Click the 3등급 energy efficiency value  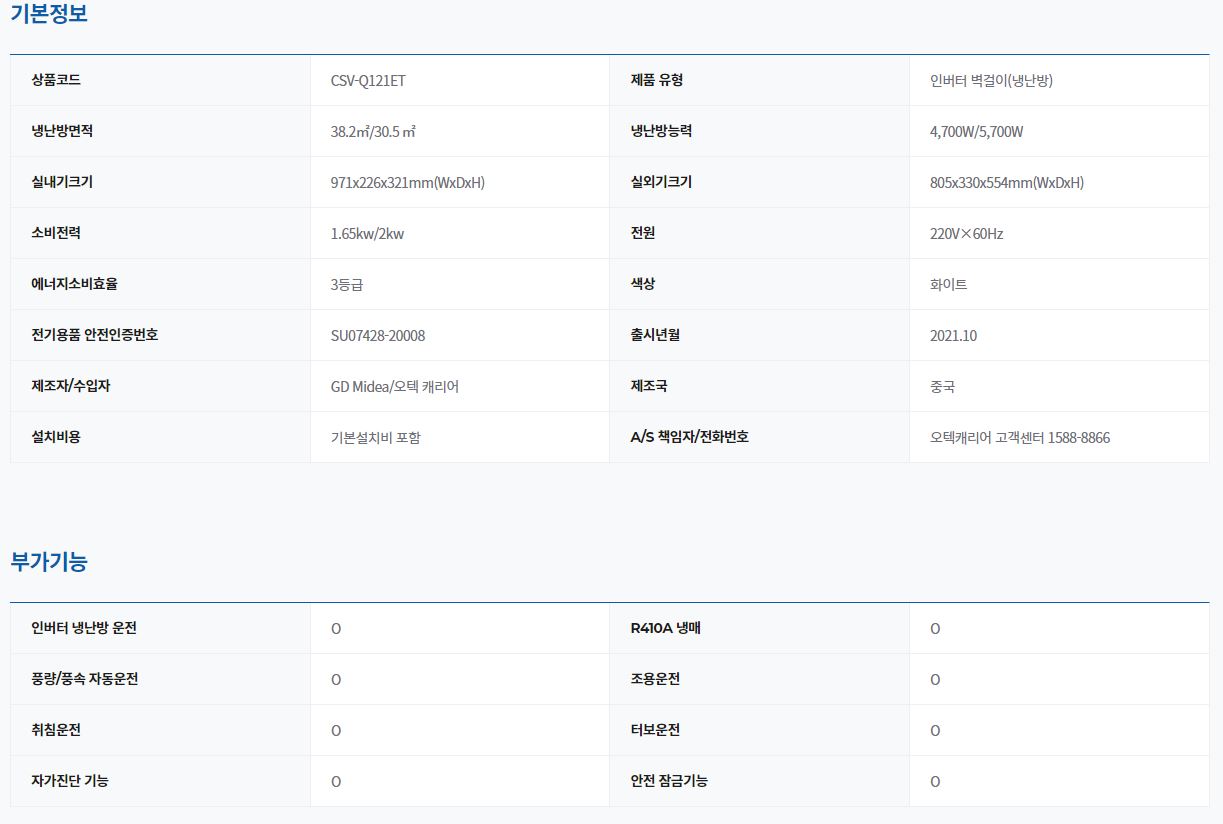(347, 285)
